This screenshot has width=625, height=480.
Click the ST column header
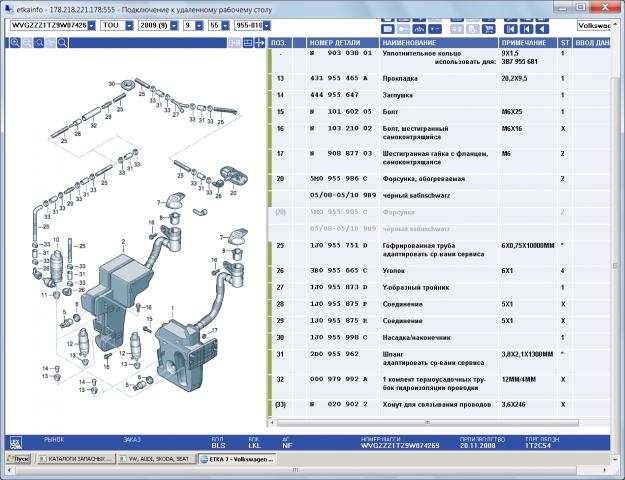point(565,43)
